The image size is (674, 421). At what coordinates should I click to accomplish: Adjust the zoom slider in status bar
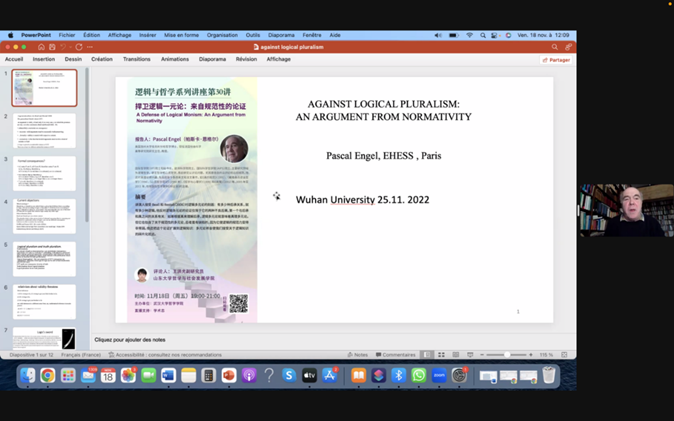point(508,355)
